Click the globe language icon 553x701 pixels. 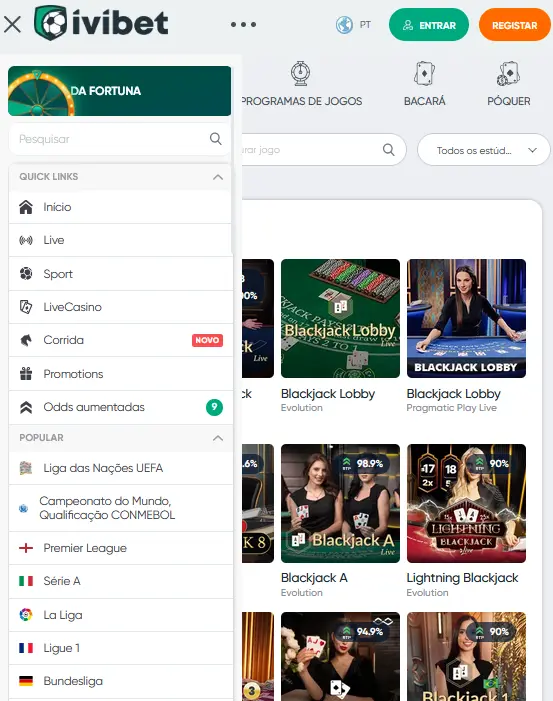[x=344, y=25]
